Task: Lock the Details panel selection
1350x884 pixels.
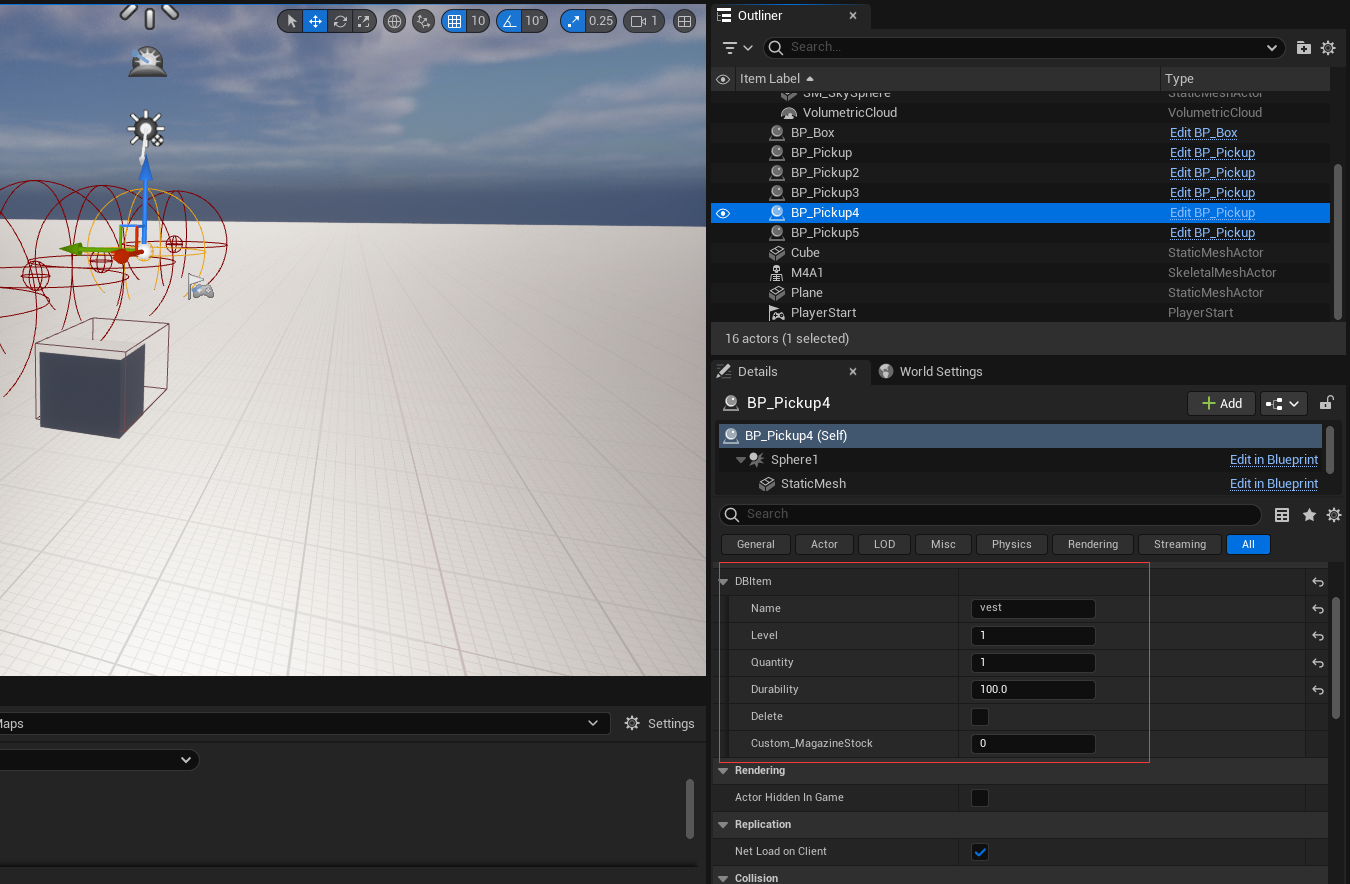Action: 1327,403
